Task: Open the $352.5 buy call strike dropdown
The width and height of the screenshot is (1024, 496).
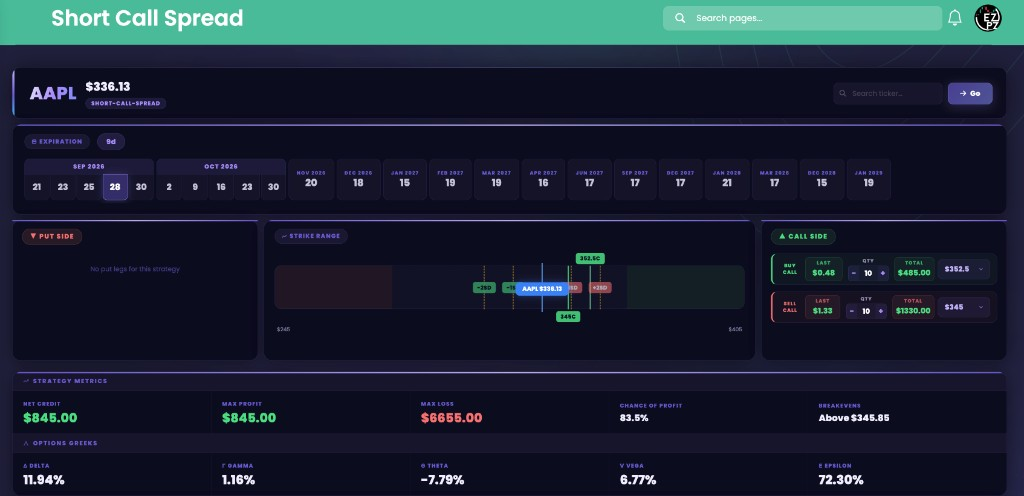Action: (x=963, y=269)
